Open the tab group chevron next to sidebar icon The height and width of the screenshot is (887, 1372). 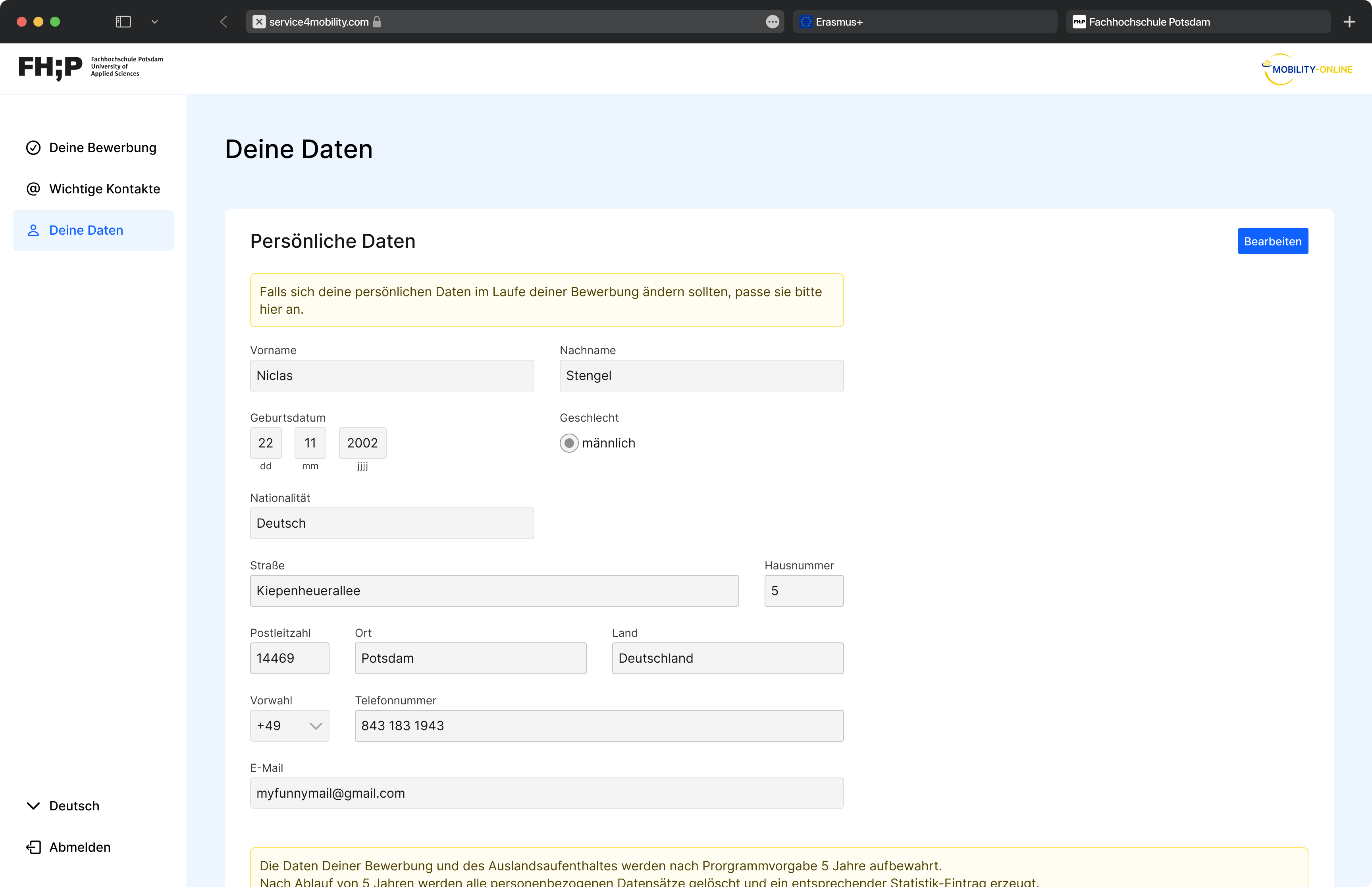click(x=154, y=22)
